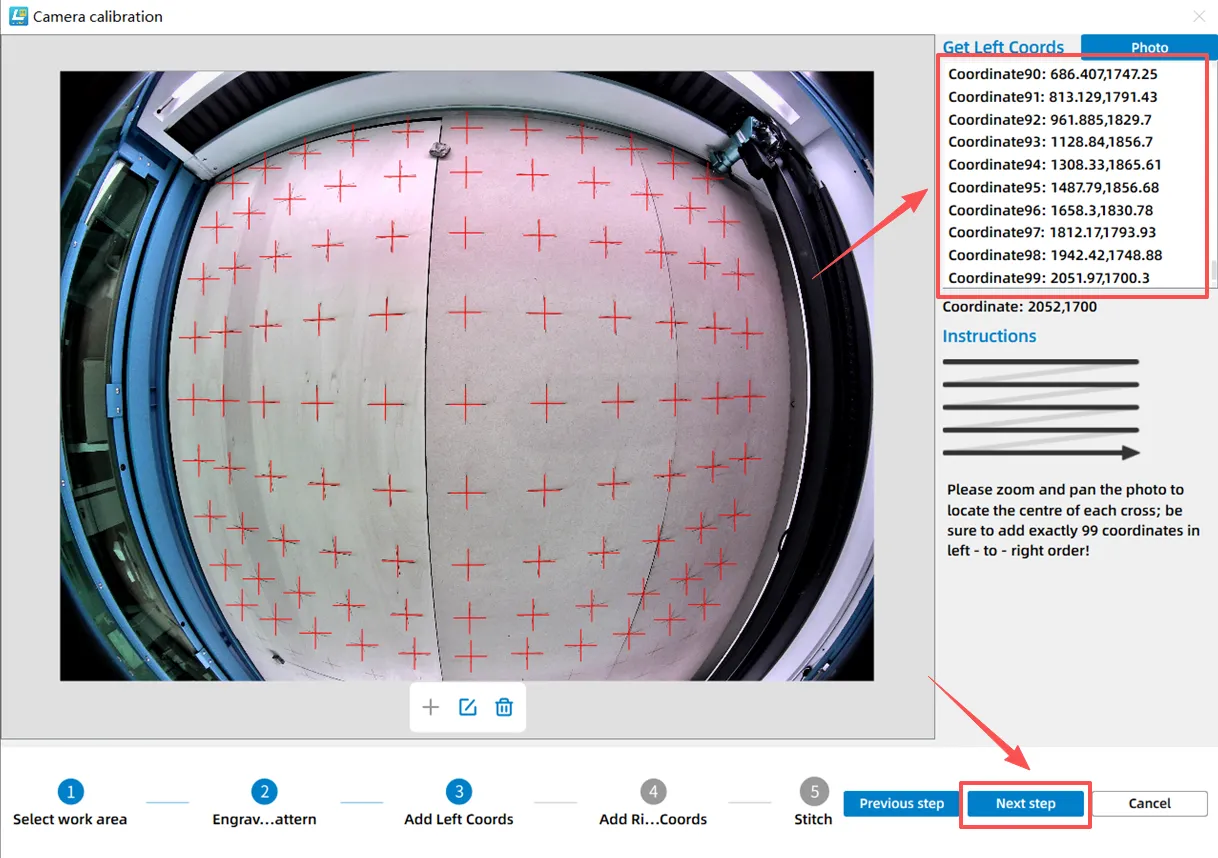
Task: Click the add coordinate plus icon
Action: click(x=430, y=707)
